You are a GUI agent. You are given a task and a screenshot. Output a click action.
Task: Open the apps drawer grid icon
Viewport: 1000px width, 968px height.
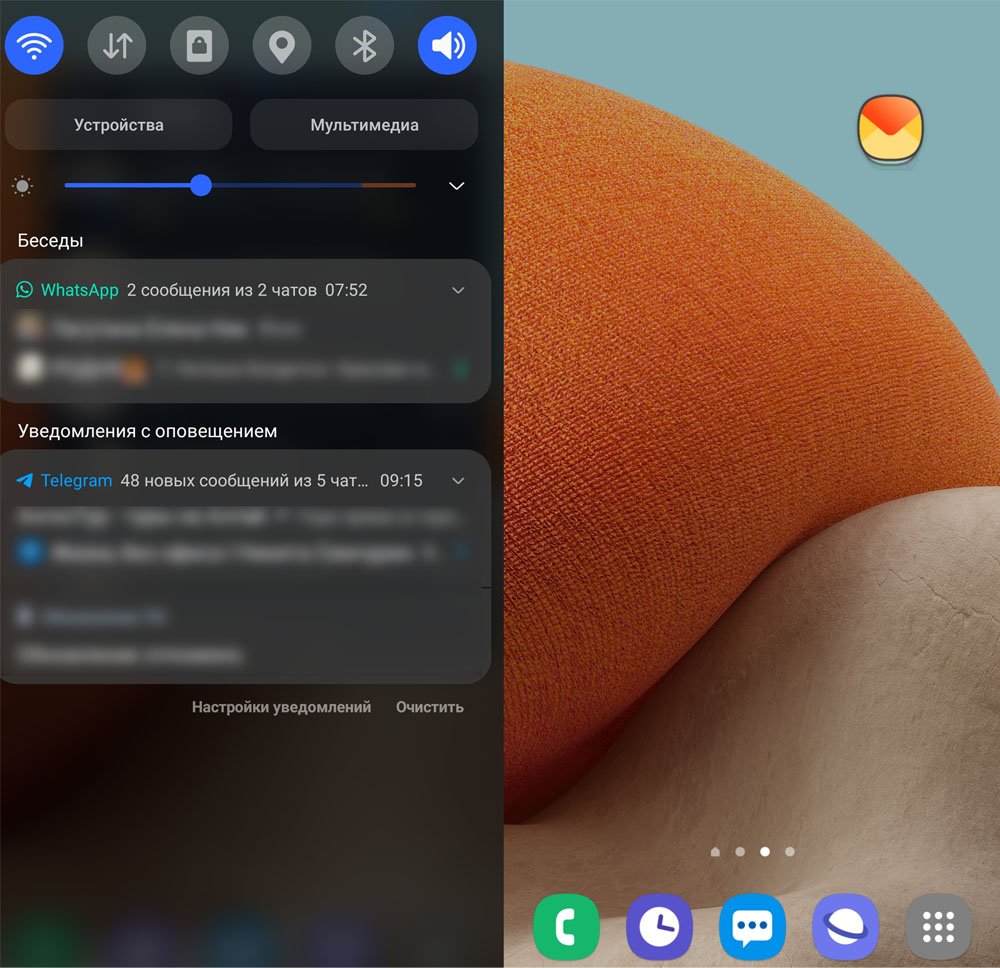[939, 927]
